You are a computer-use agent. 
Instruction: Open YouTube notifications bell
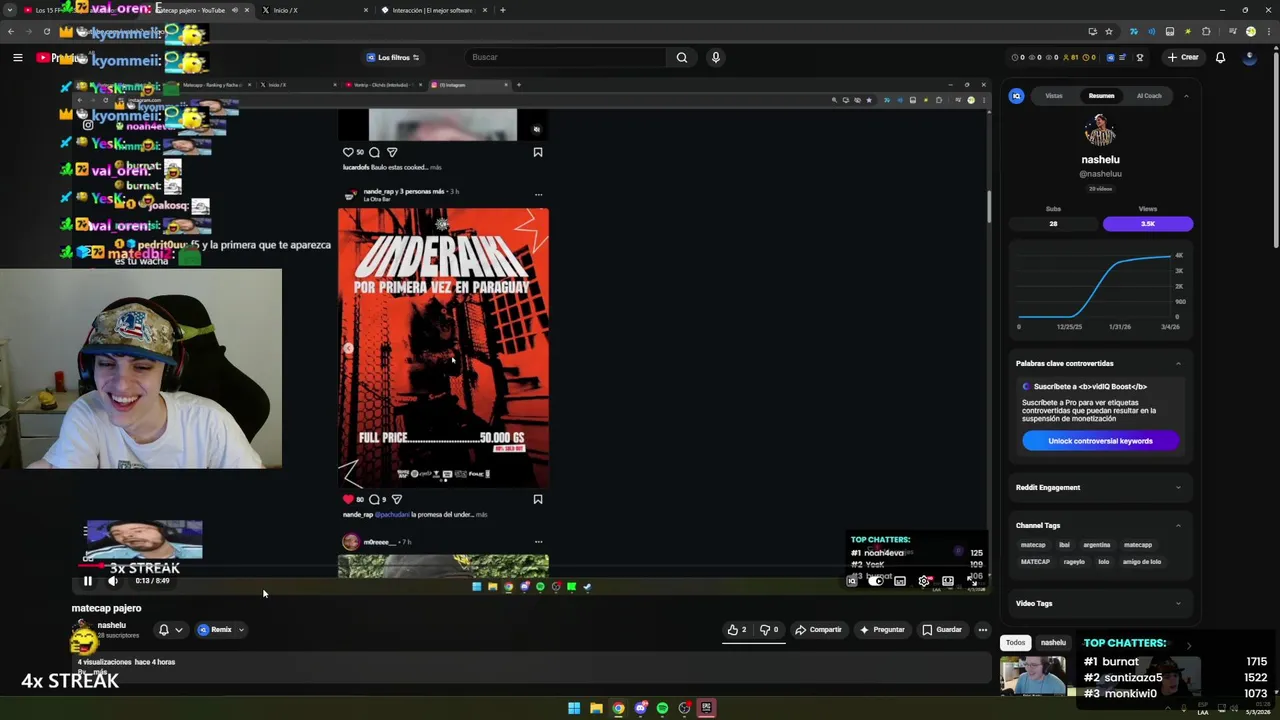point(1220,57)
